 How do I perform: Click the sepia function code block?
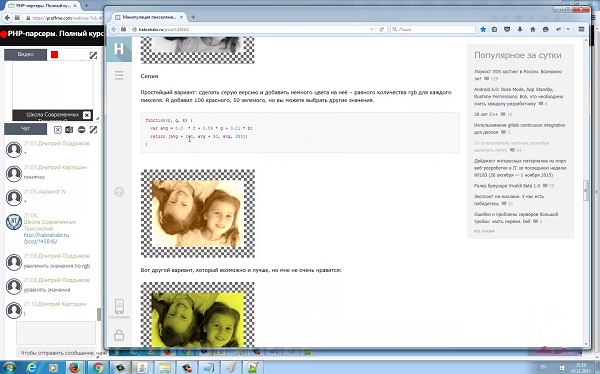click(x=300, y=132)
